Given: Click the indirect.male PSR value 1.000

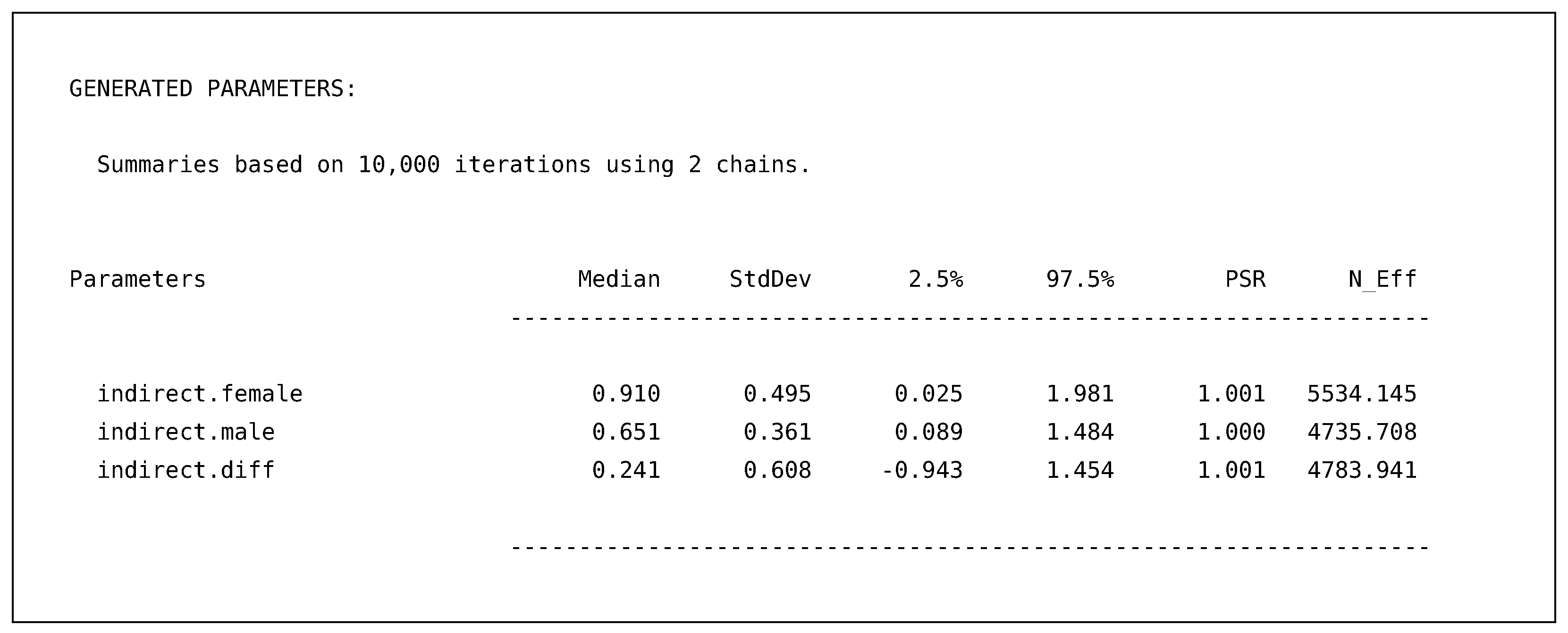Looking at the screenshot, I should tap(1231, 433).
